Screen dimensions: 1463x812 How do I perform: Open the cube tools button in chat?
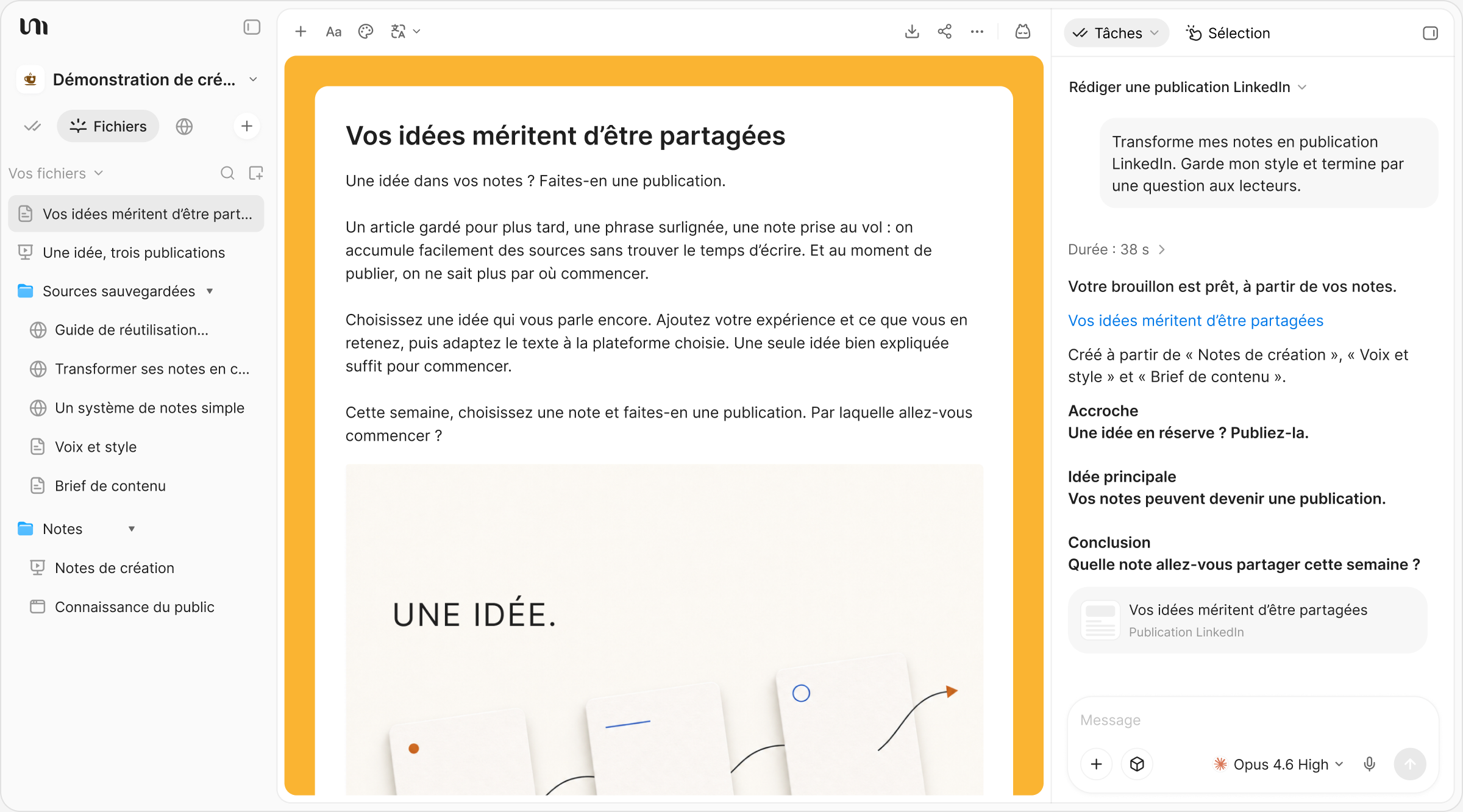click(x=1137, y=764)
